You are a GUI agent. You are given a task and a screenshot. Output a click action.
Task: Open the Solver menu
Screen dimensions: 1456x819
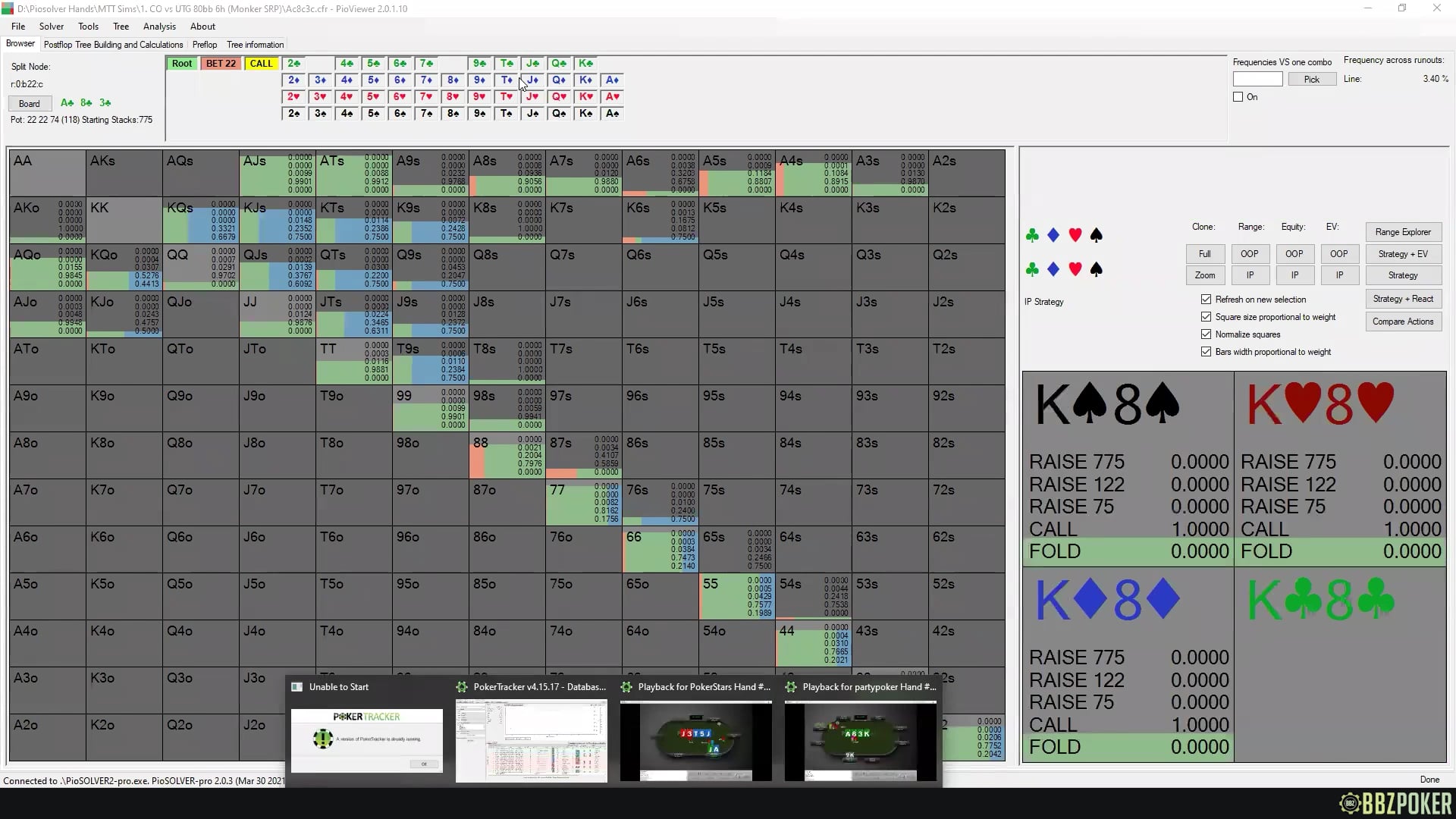pyautogui.click(x=52, y=27)
